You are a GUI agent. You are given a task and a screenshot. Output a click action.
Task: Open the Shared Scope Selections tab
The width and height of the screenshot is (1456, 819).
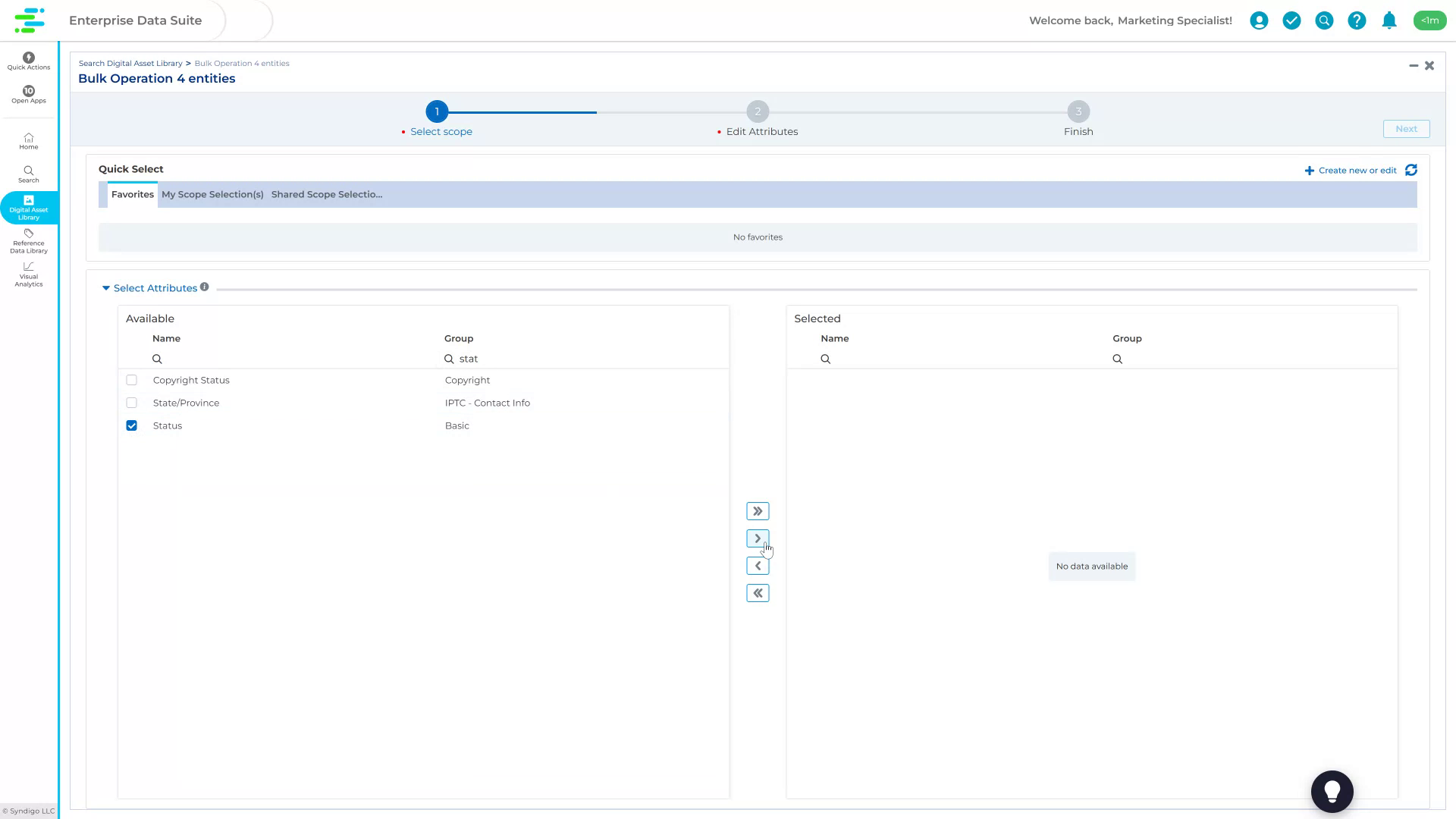pos(327,194)
